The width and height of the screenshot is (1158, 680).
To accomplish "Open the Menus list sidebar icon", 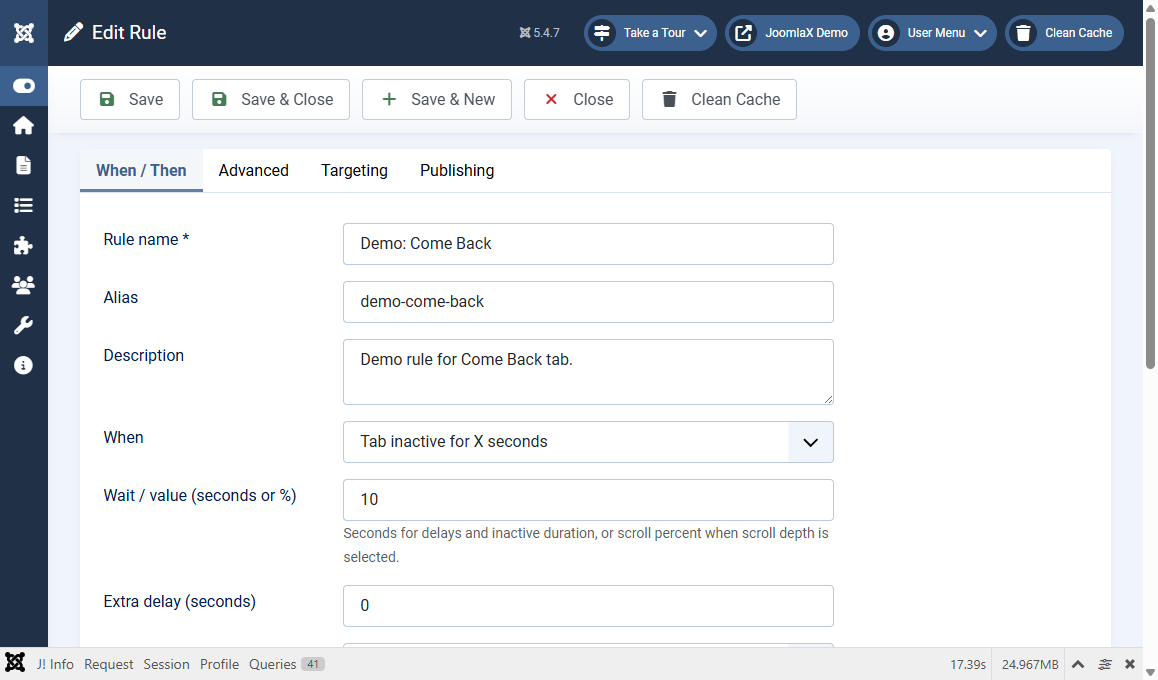I will tap(24, 205).
